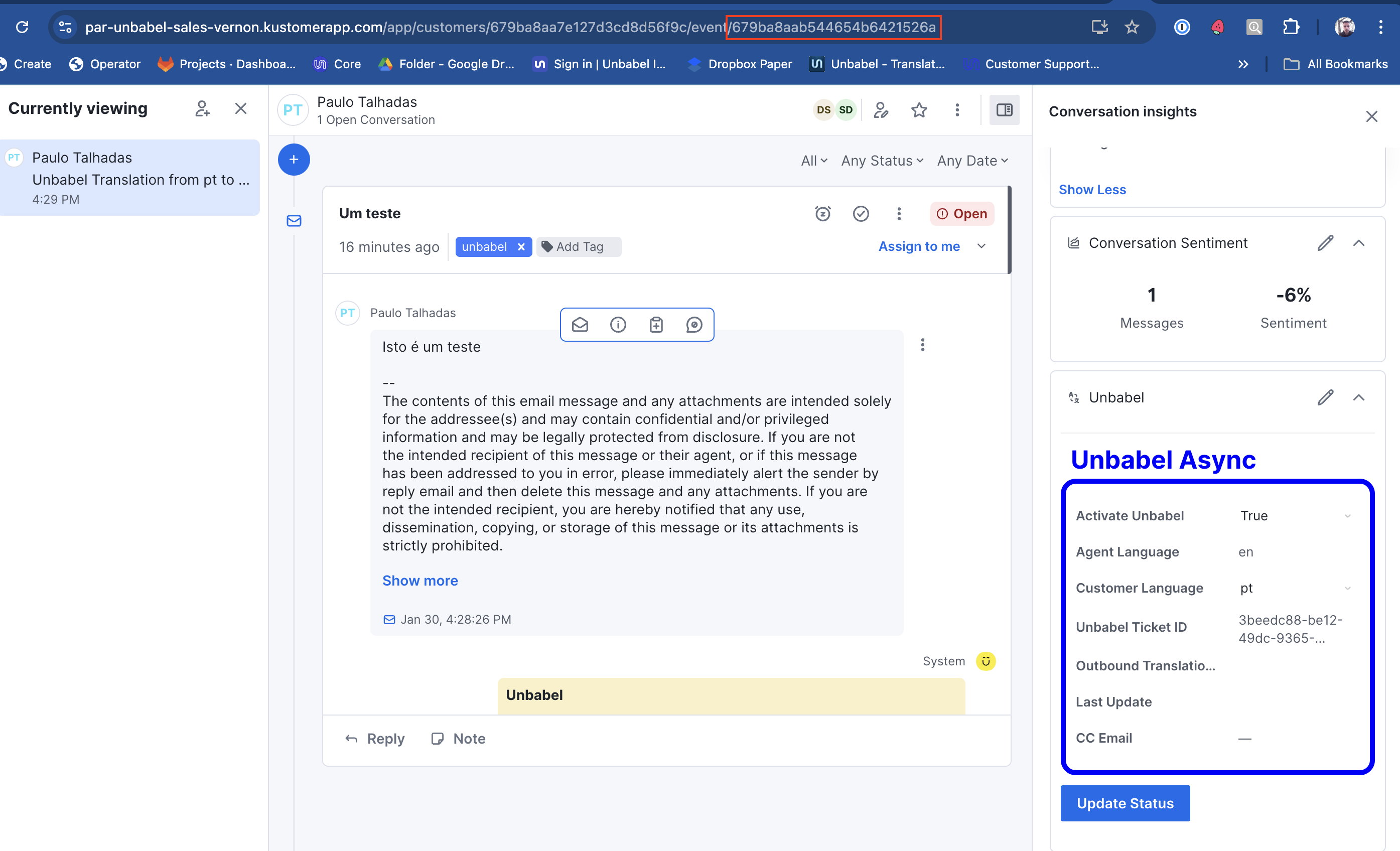Click the blue plus create button
The image size is (1400, 851).
click(294, 160)
